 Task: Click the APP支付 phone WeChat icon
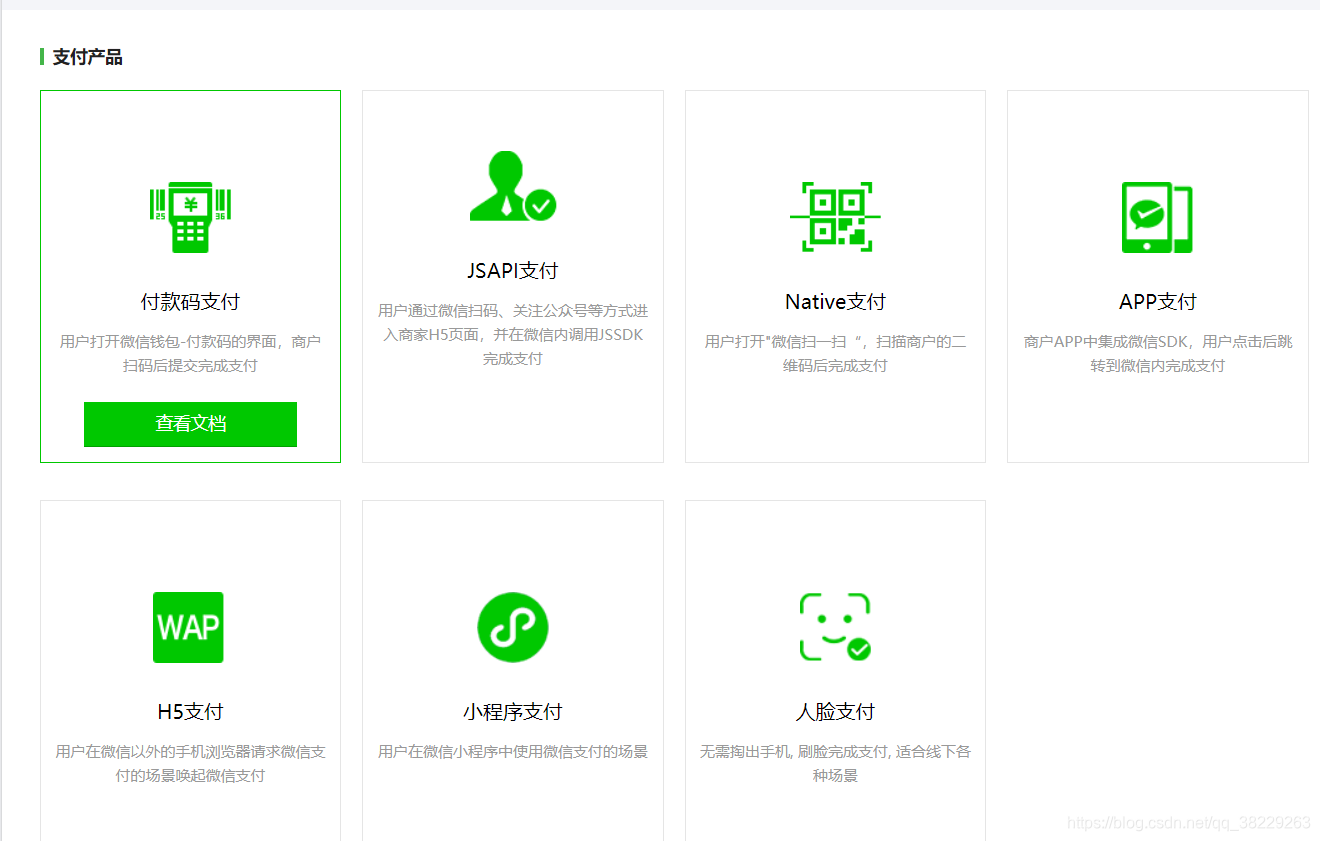pos(1157,217)
